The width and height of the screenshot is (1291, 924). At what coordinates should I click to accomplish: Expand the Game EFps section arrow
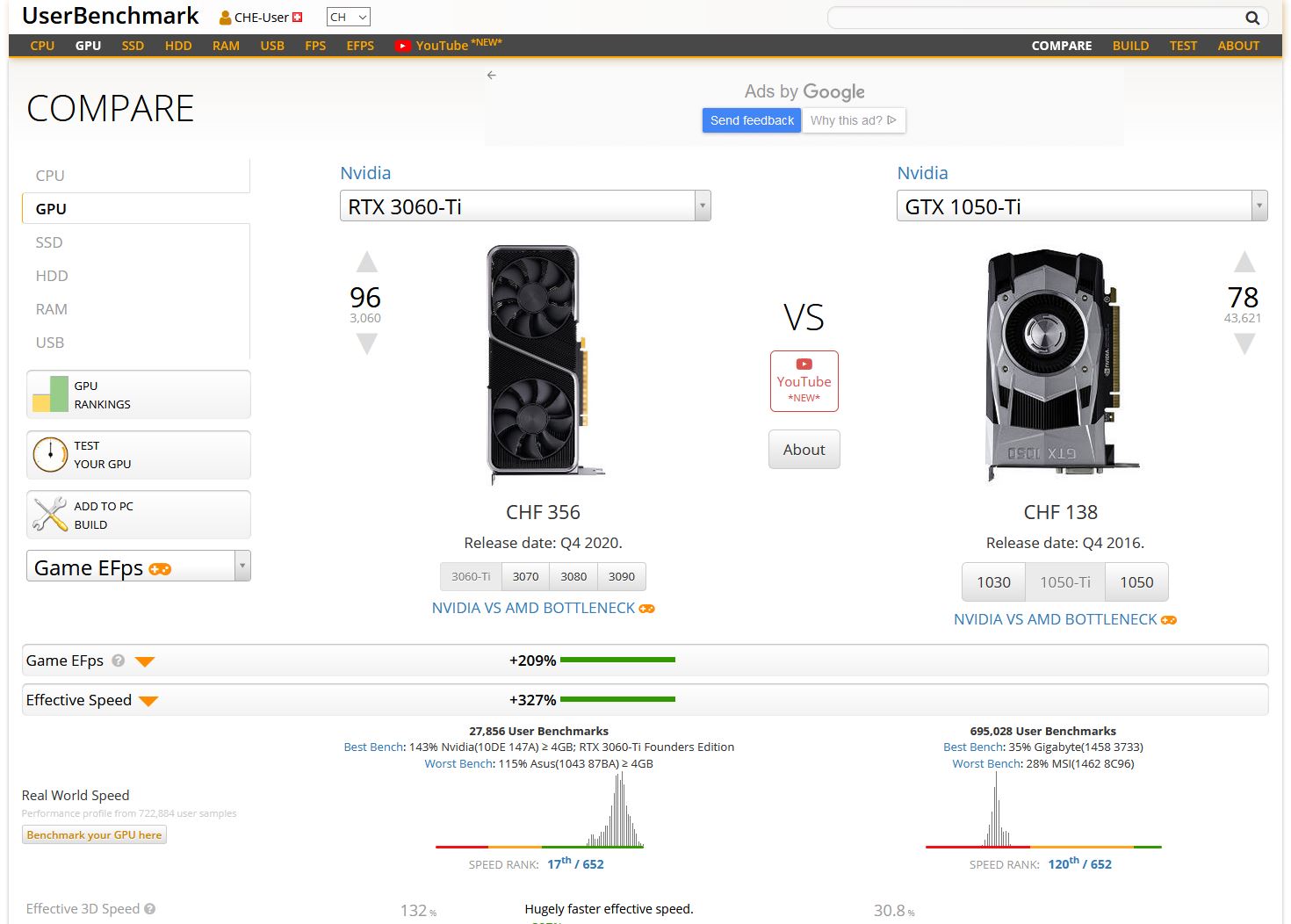tap(145, 661)
